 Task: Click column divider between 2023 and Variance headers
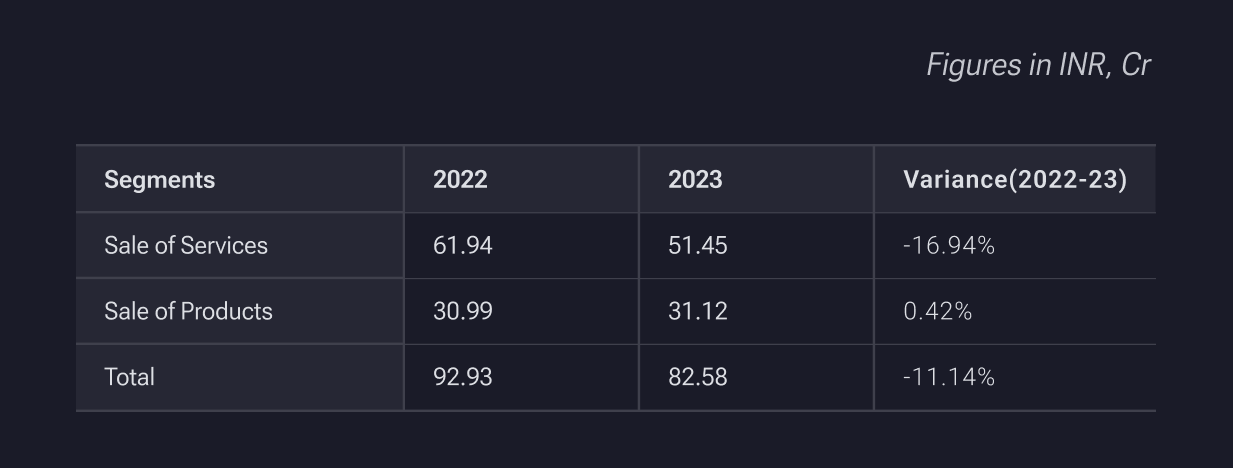pyautogui.click(x=874, y=180)
